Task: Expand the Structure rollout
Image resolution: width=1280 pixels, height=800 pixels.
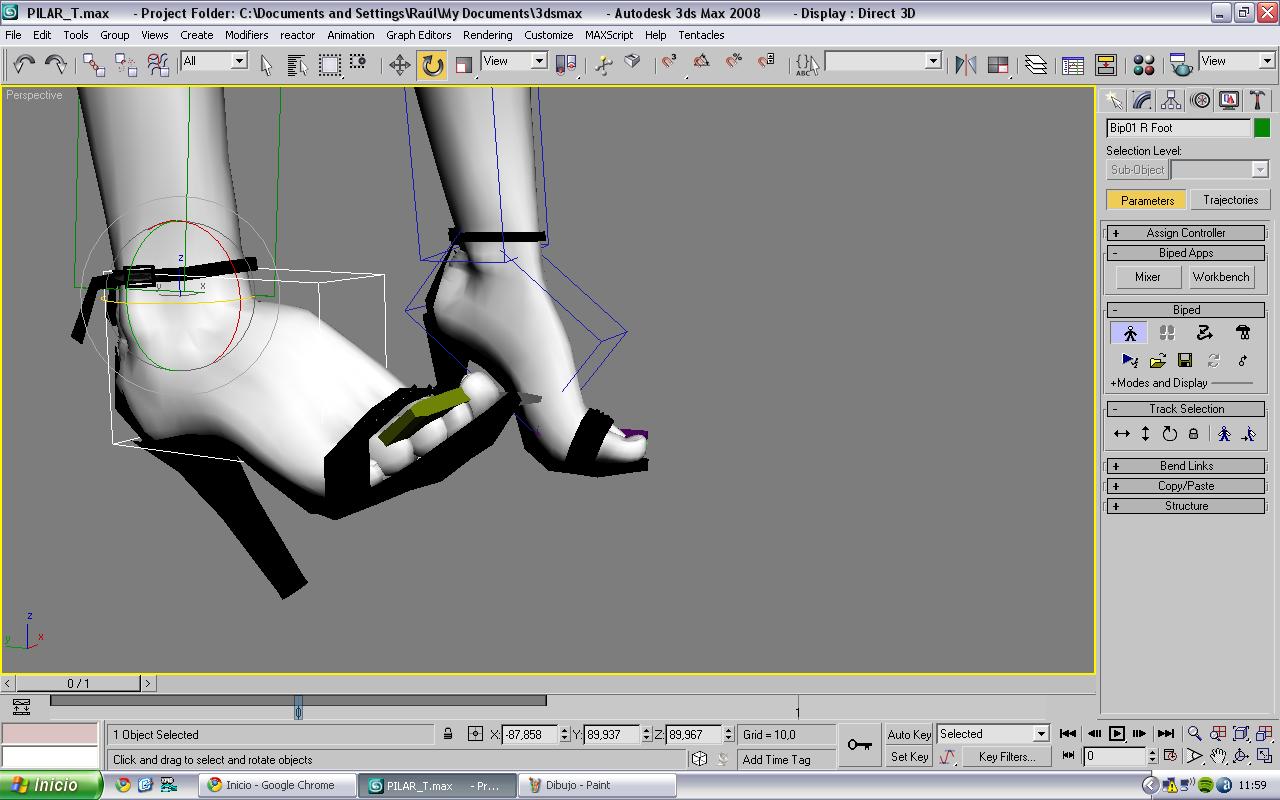Action: pos(1186,506)
